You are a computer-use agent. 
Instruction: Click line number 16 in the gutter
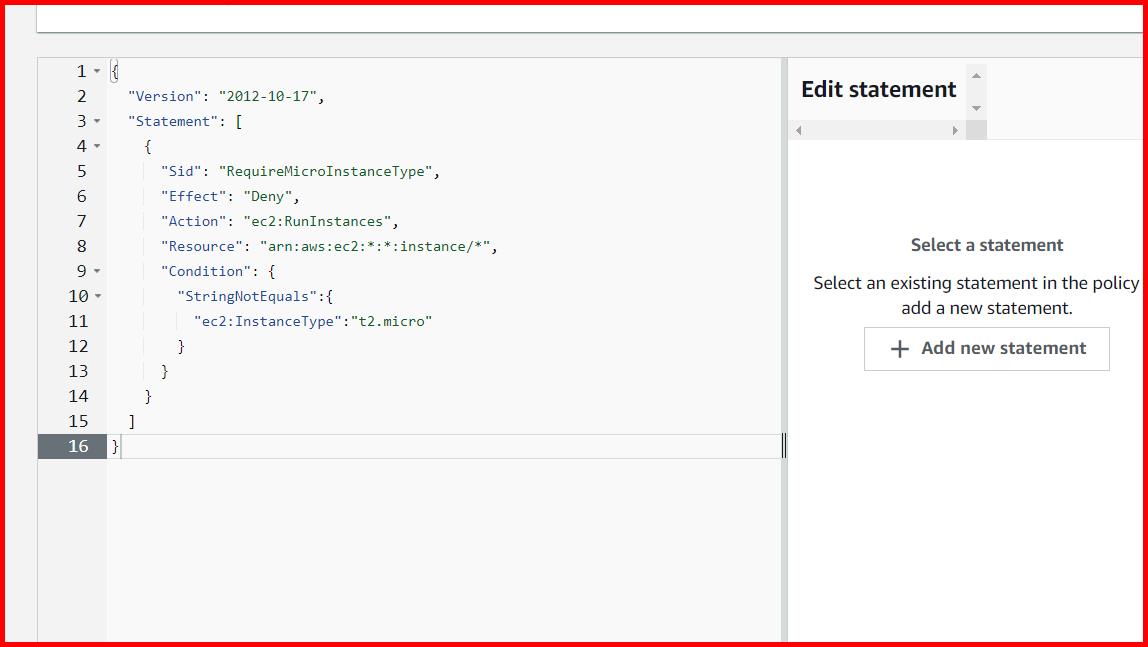pos(77,446)
